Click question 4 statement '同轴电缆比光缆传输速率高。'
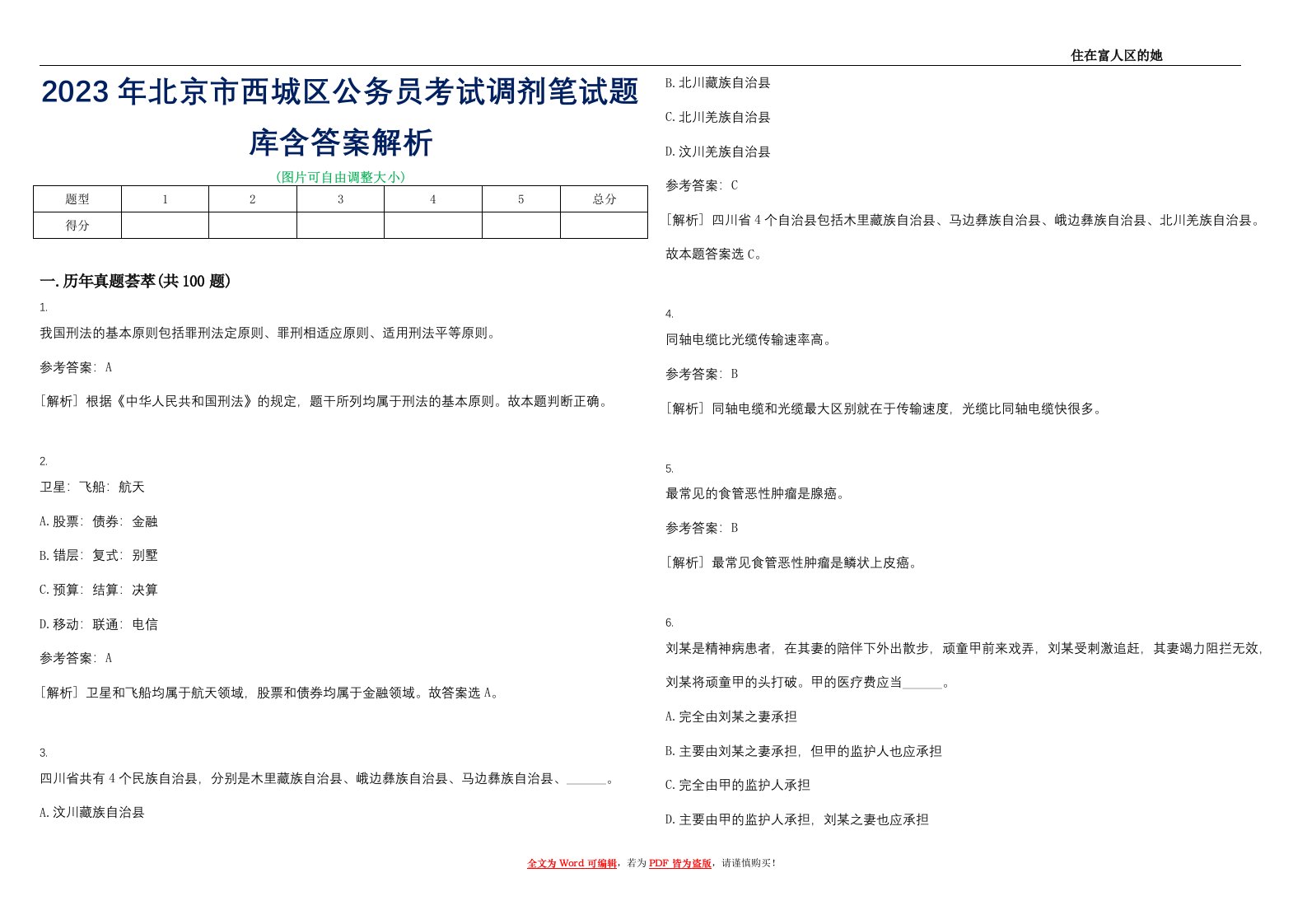Viewport: 1307px width, 924px height. tap(751, 340)
